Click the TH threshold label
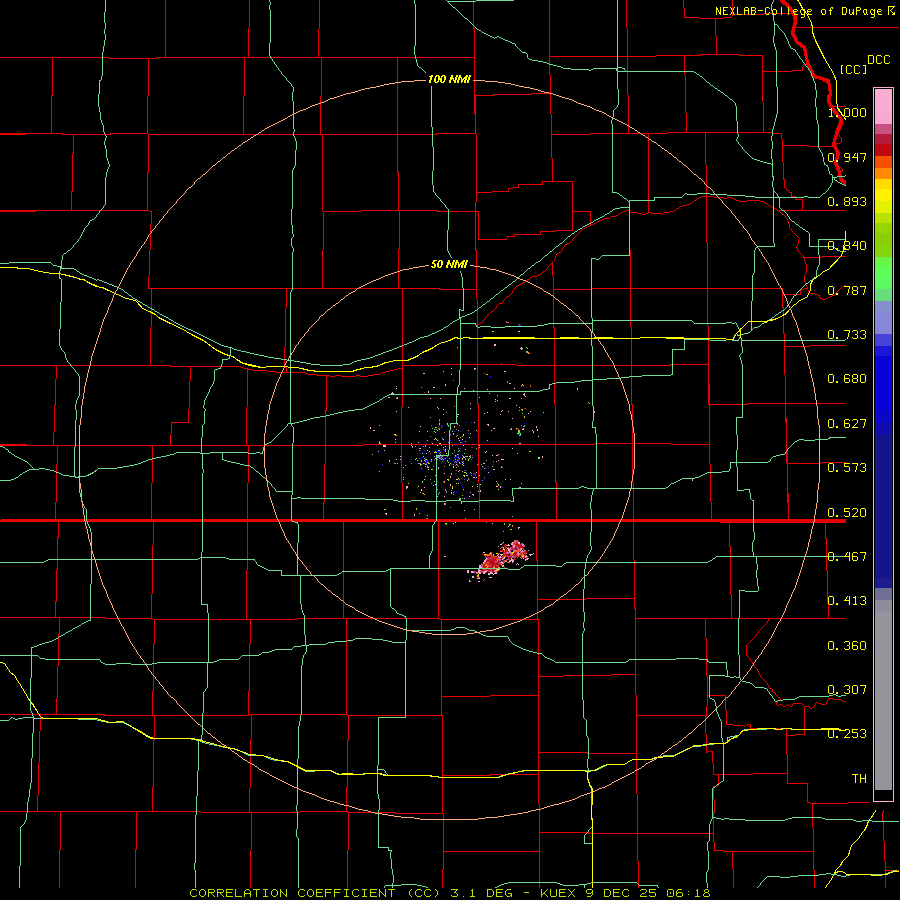The height and width of the screenshot is (900, 900). tap(859, 779)
